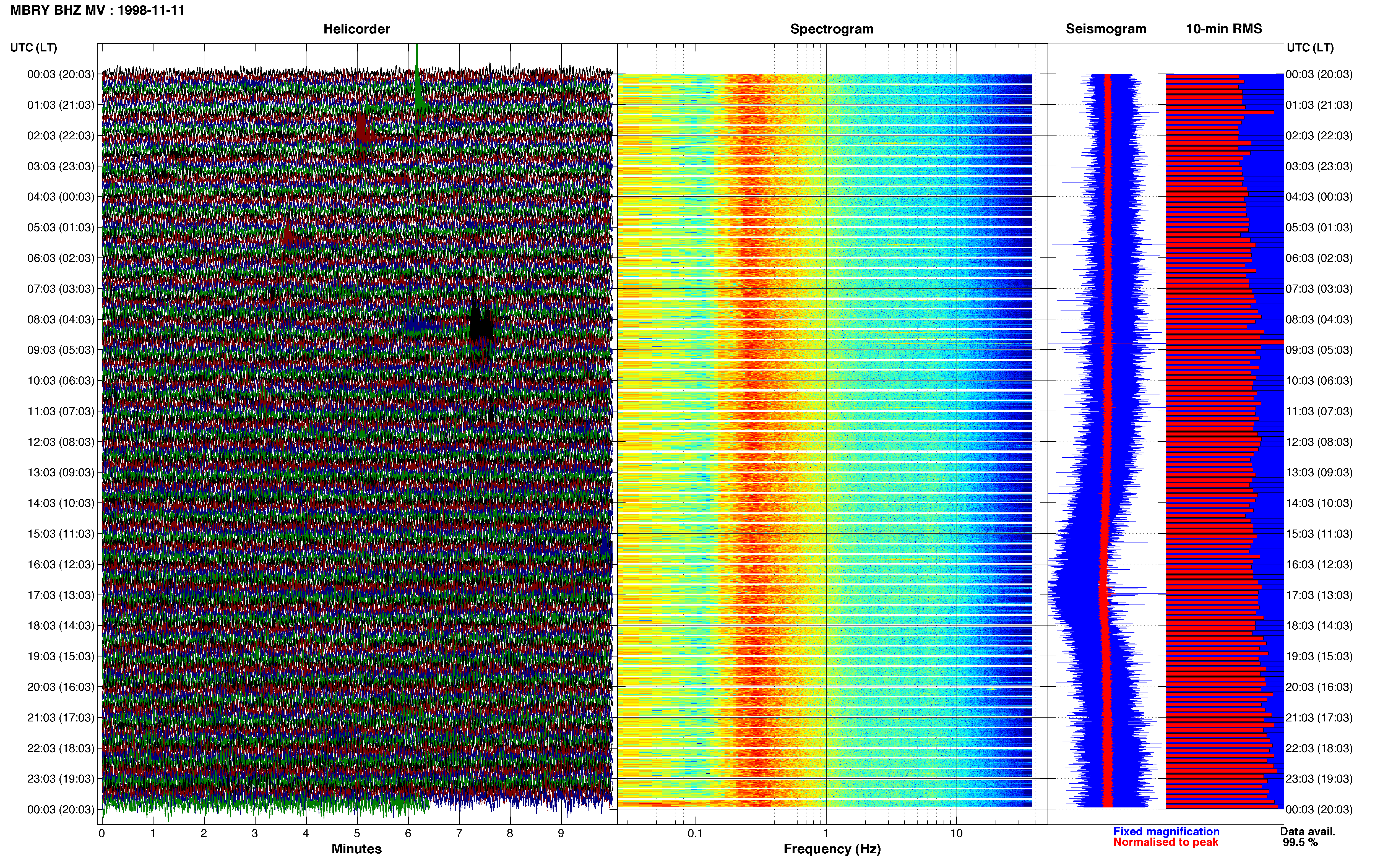
Task: Click the Normalised to peak legend text
Action: pos(1165,842)
